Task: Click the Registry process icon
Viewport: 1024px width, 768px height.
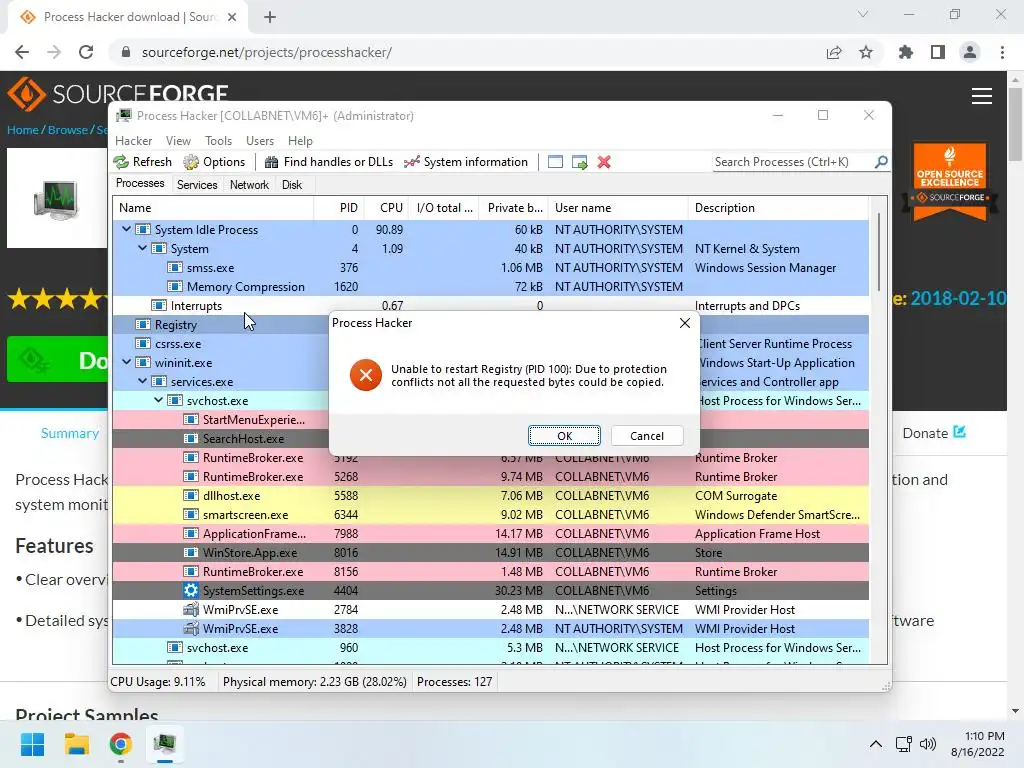Action: (142, 325)
